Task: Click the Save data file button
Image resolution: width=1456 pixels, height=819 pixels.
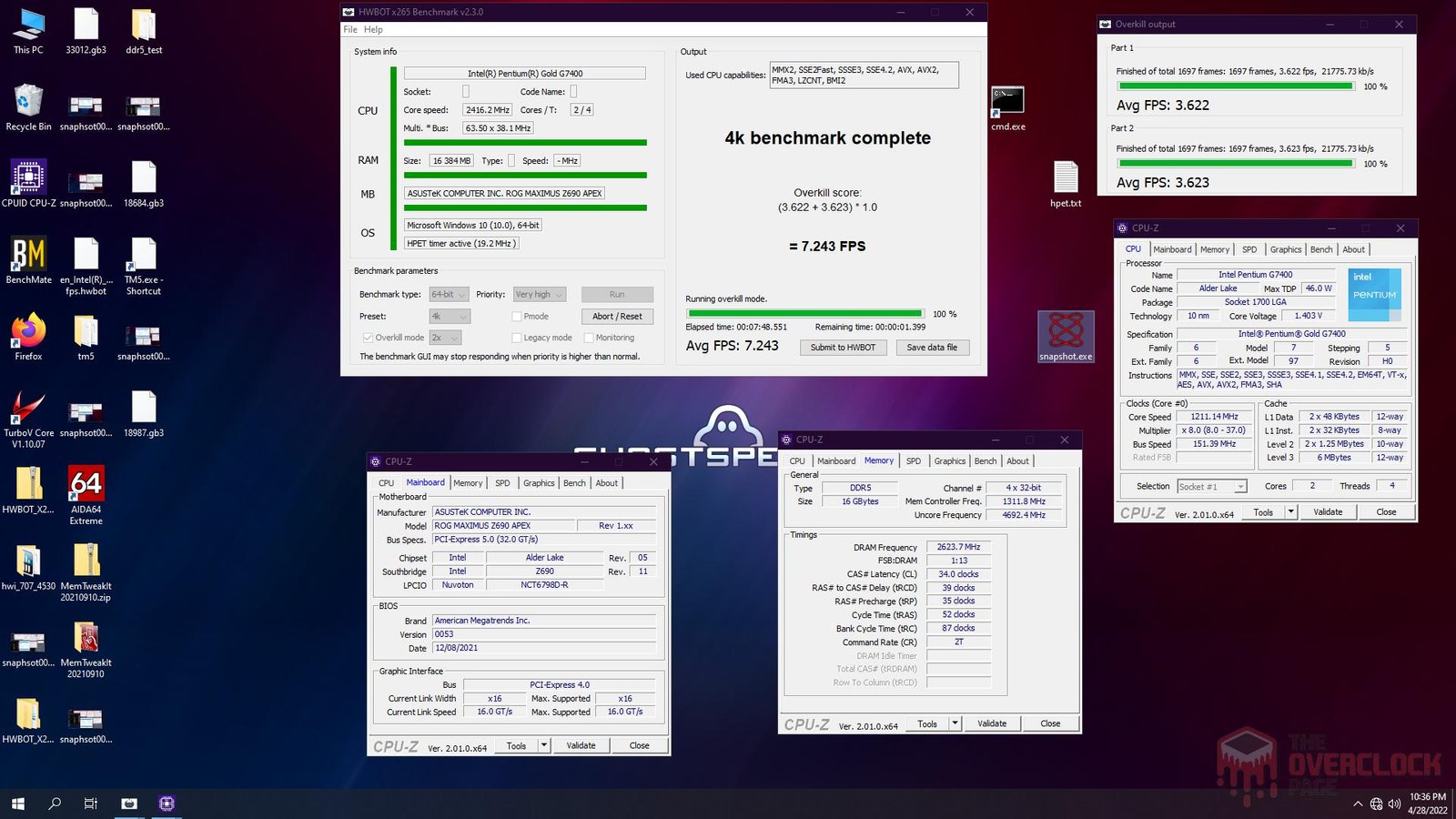Action: click(932, 347)
